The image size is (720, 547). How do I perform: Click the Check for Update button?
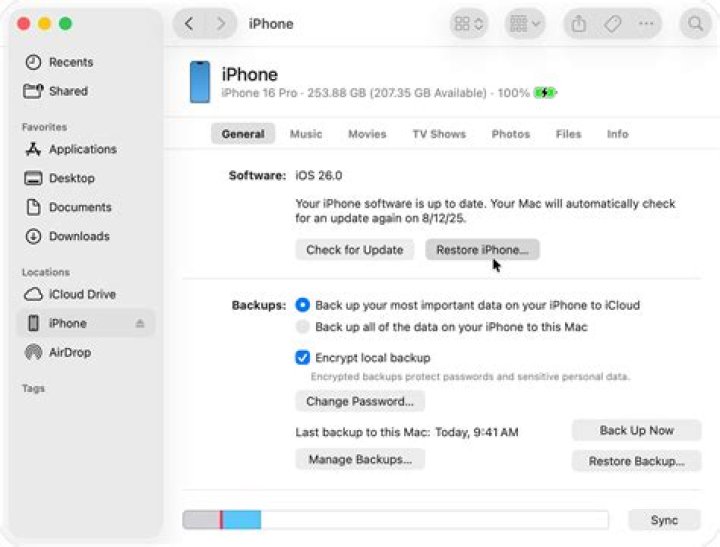click(354, 250)
